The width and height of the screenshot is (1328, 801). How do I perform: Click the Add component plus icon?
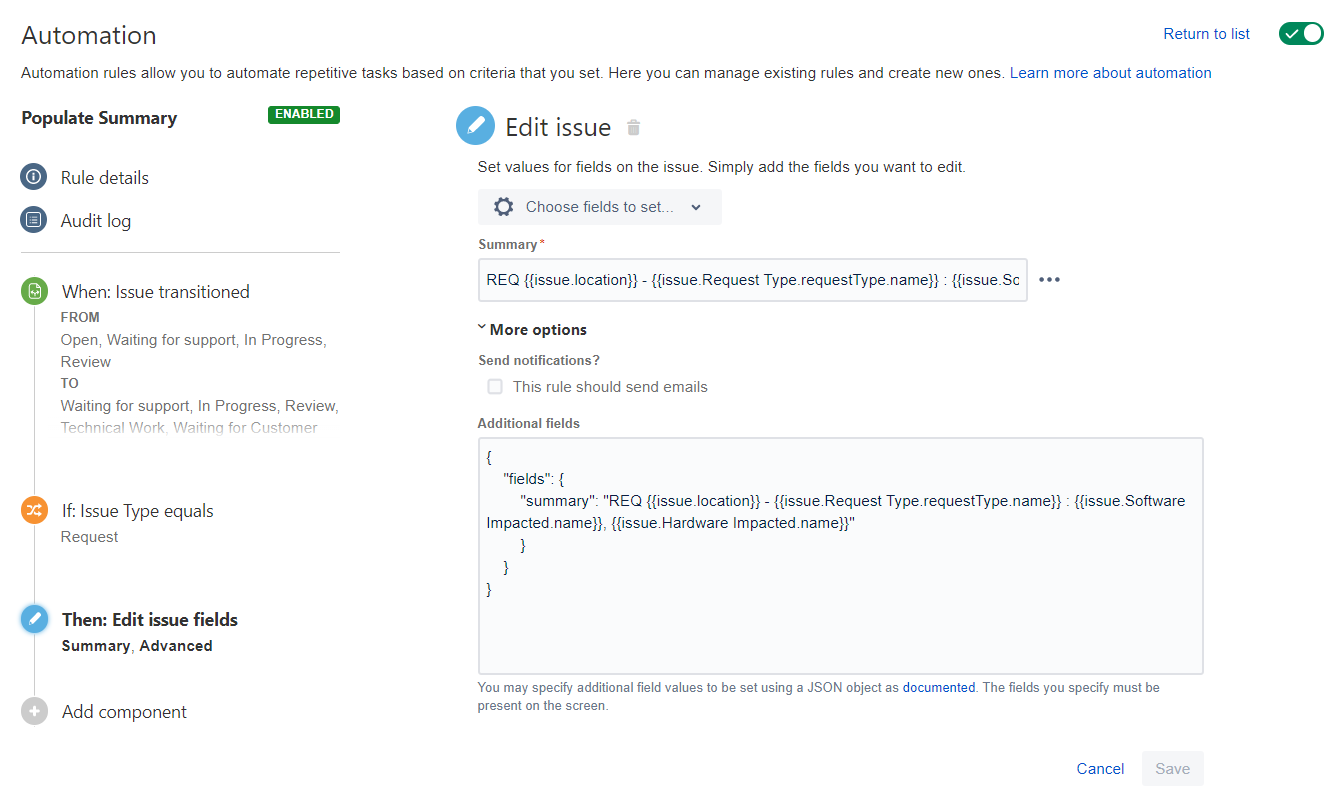[34, 711]
